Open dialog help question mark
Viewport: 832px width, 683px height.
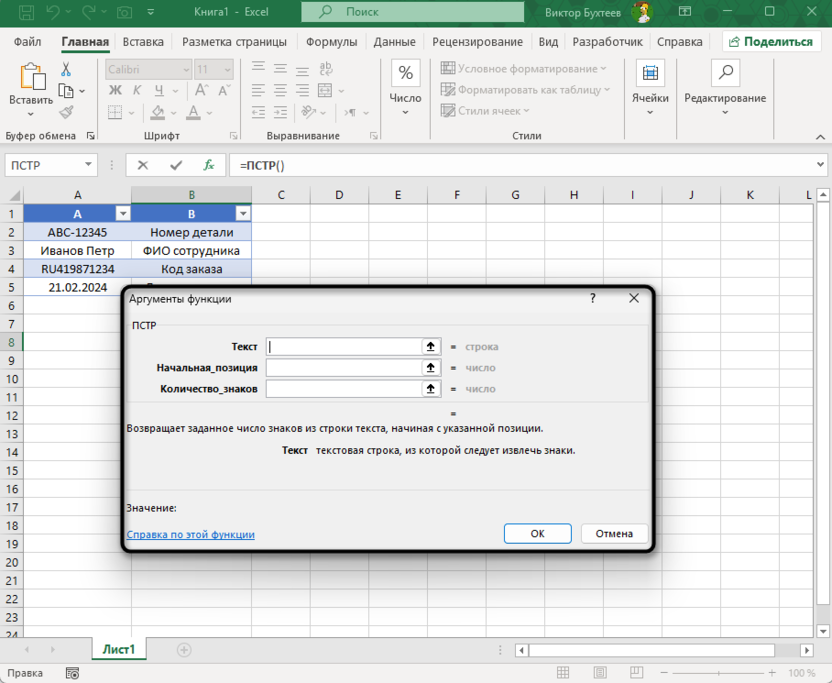592,298
